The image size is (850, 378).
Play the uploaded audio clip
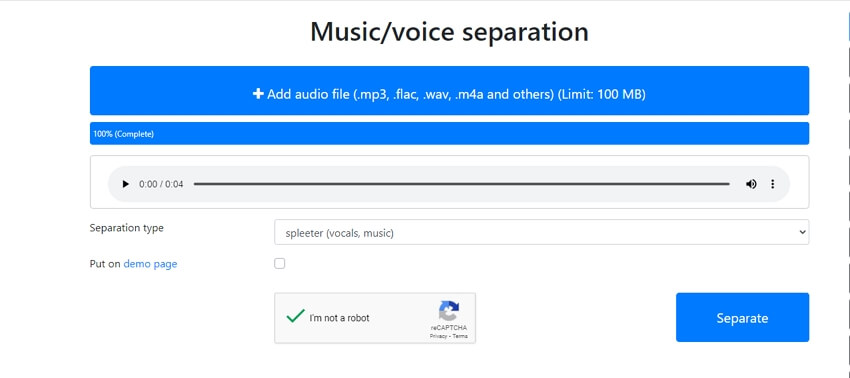point(125,184)
